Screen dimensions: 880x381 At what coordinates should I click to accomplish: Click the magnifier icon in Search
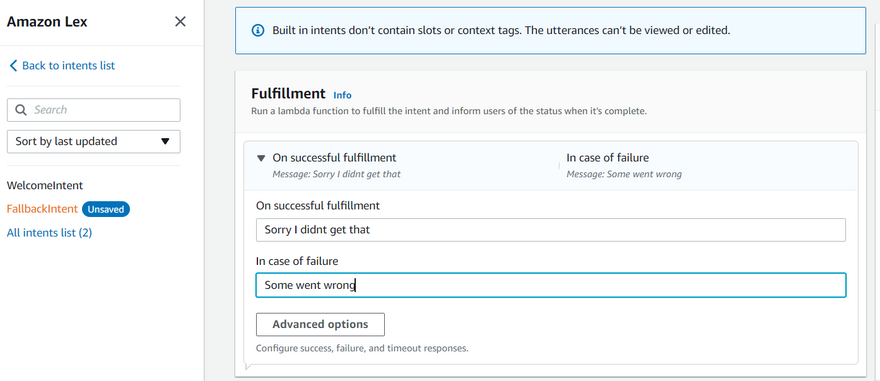coord(21,110)
